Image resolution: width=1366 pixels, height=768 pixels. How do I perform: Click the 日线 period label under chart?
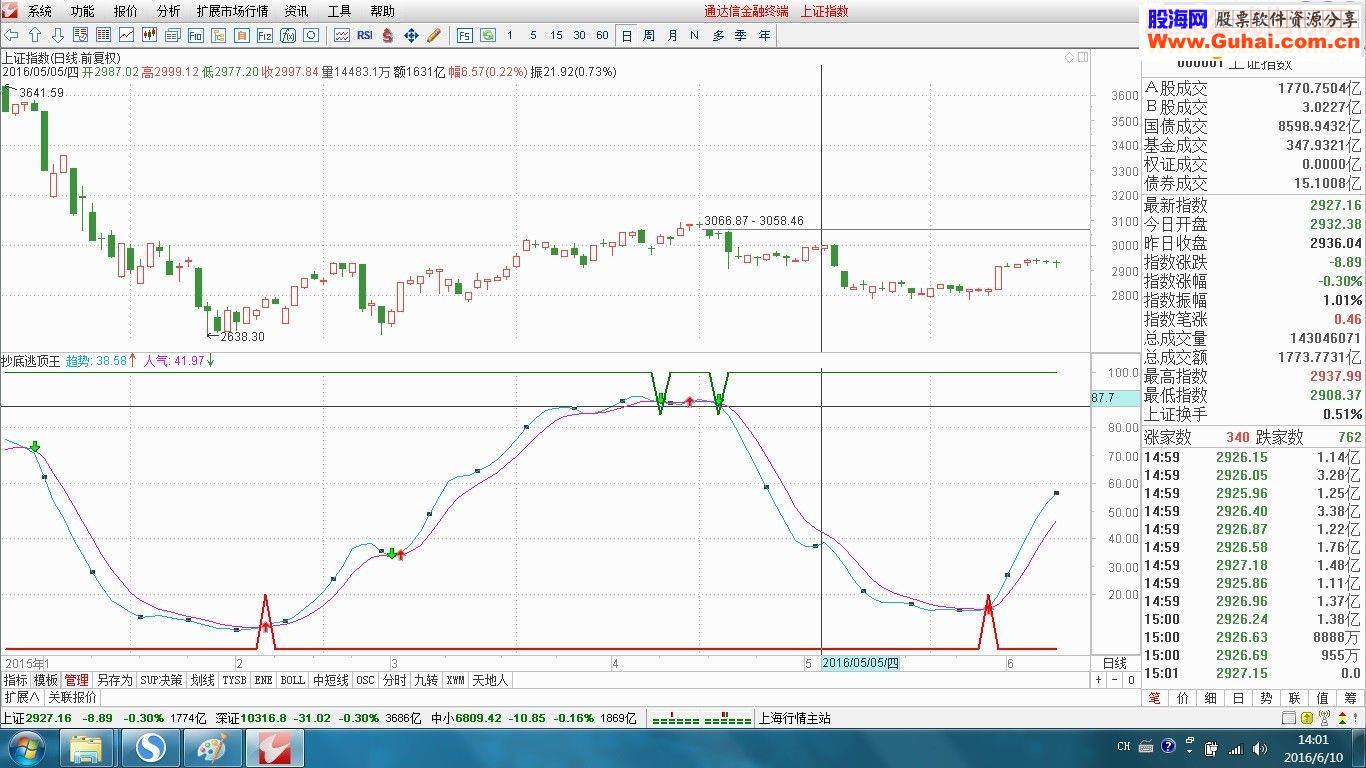point(1115,663)
